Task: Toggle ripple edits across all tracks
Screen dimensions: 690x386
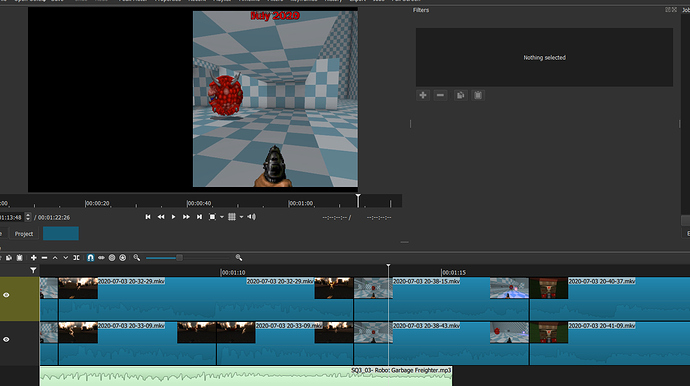Action: pos(112,258)
